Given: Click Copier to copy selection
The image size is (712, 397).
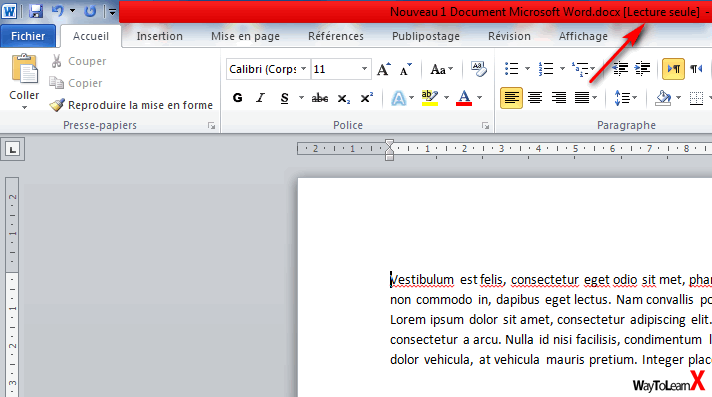Looking at the screenshot, I should point(76,83).
